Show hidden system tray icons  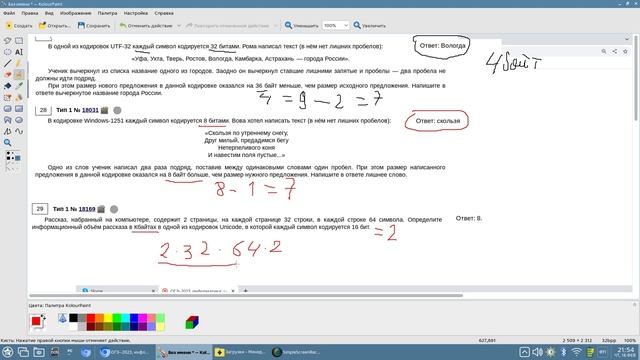pos(524,352)
